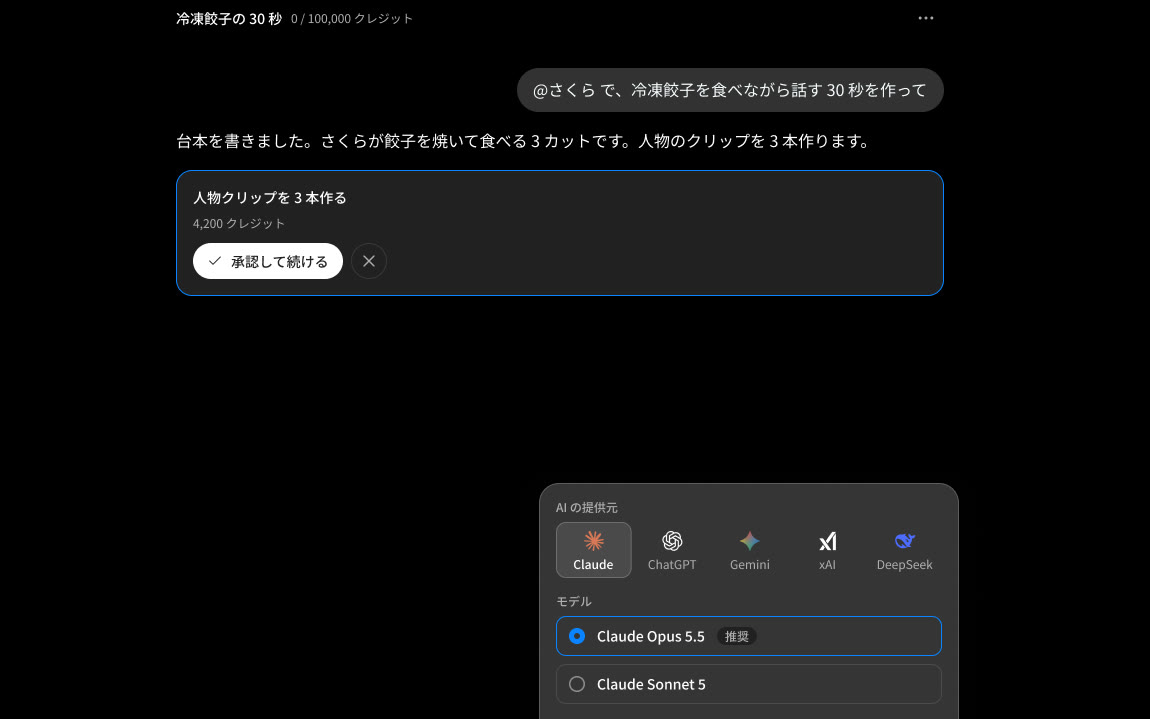Viewport: 1150px width, 719px height.
Task: Click the project title 冷凍餃子の 30 秒
Action: 229,18
